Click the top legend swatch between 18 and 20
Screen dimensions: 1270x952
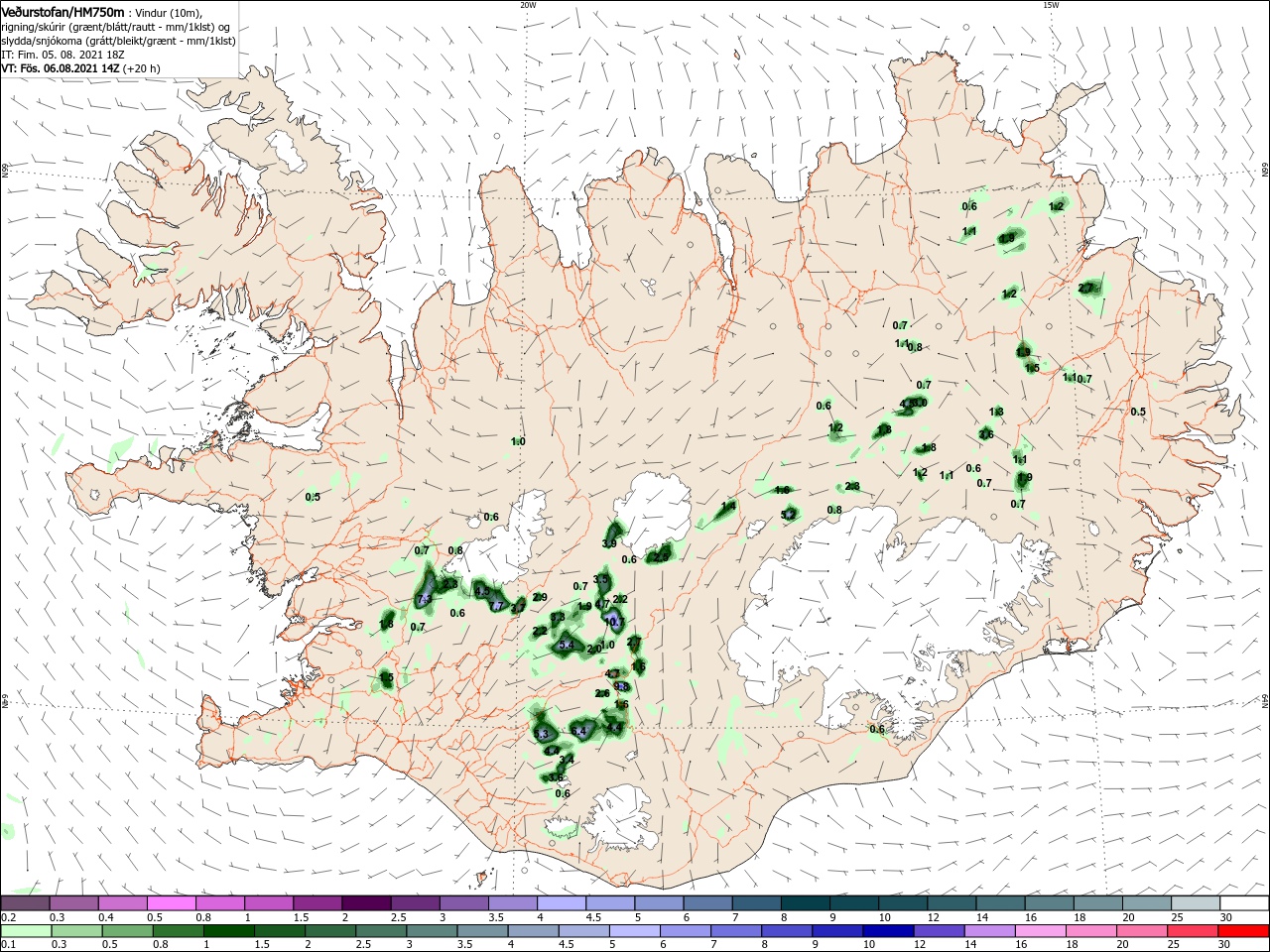pyautogui.click(x=1099, y=903)
